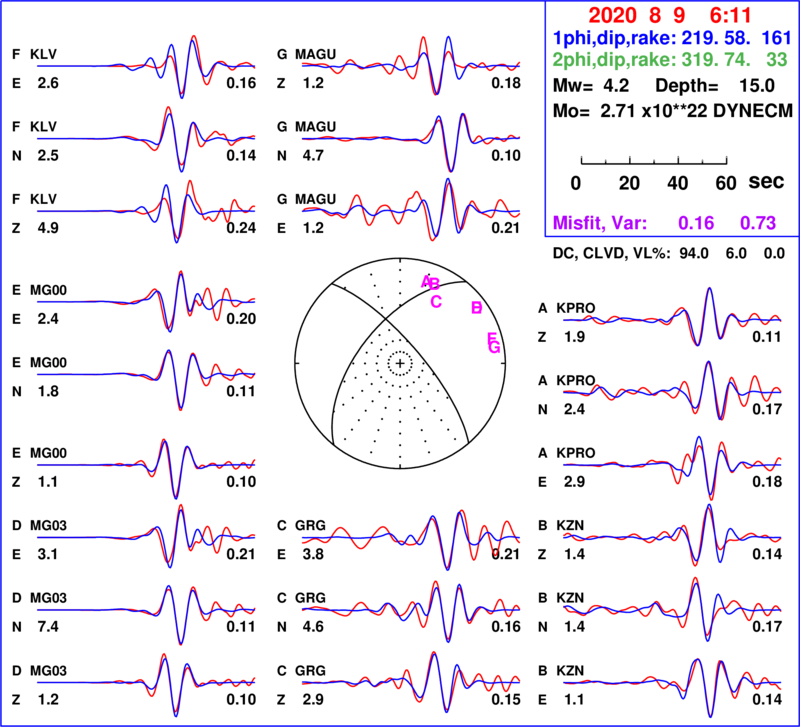The height and width of the screenshot is (727, 800).
Task: Click the KZN label of the Z-component trace
Action: pyautogui.click(x=570, y=525)
